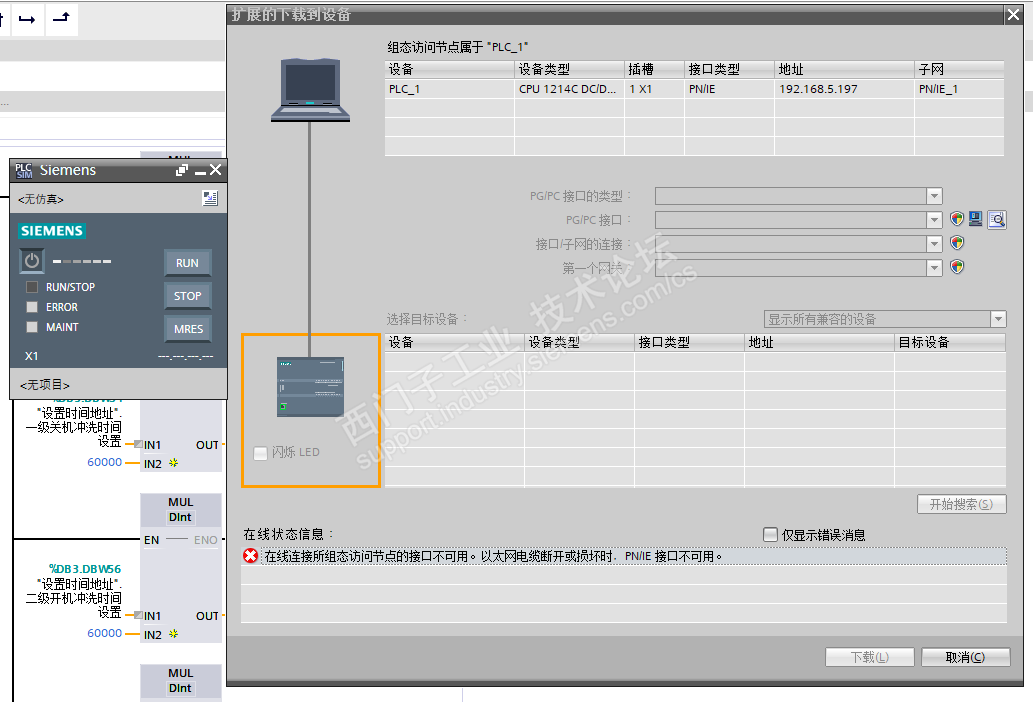Viewport: 1033px width, 702px height.
Task: Click 地址 header in target device table
Action: click(820, 342)
